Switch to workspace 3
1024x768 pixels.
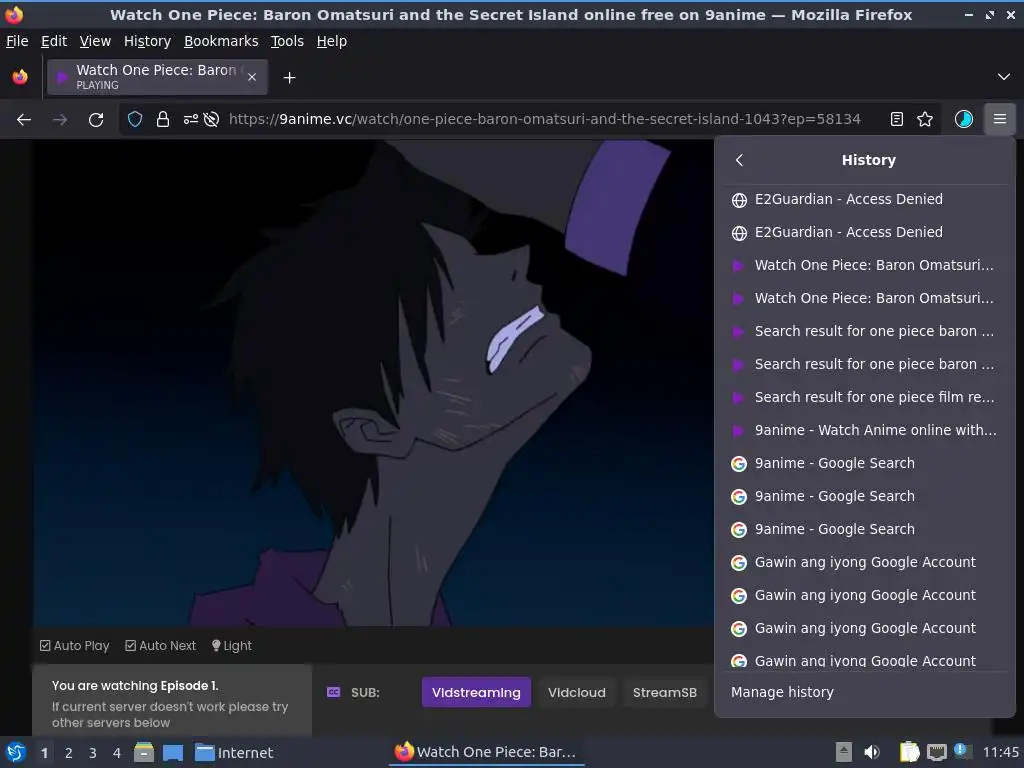click(x=93, y=753)
